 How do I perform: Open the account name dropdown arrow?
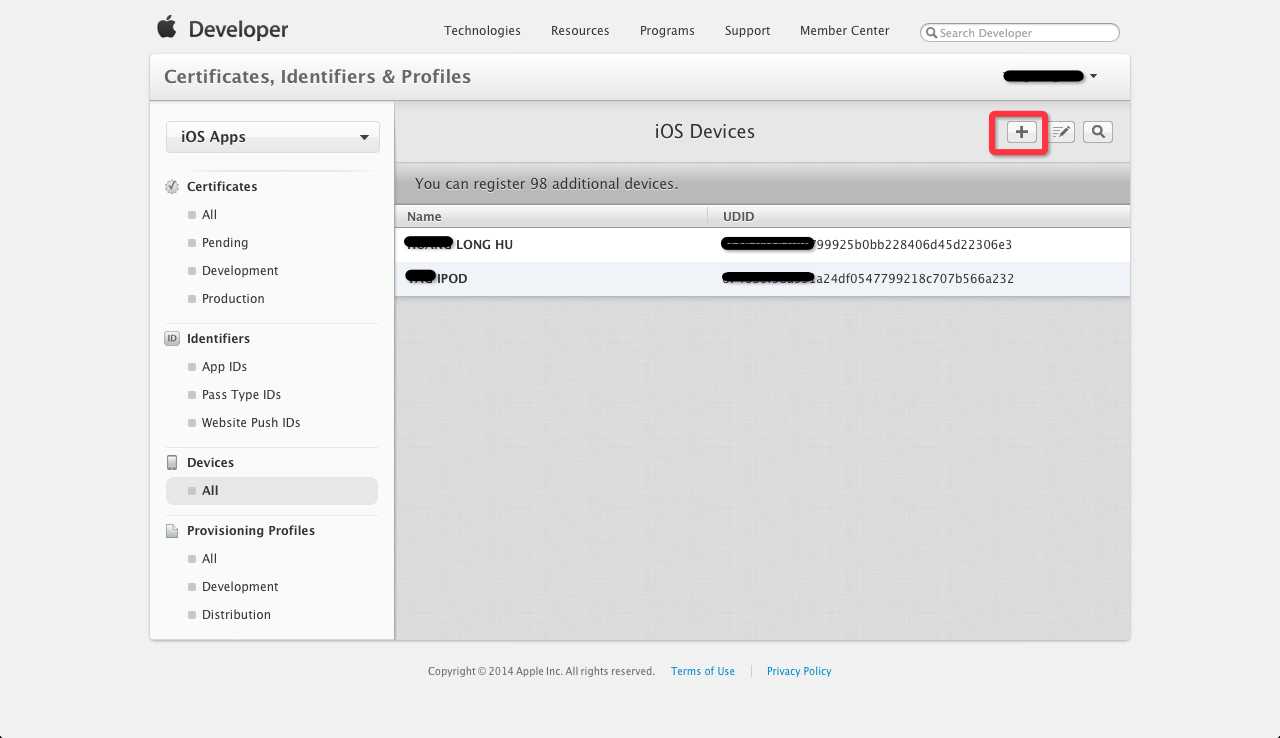(1093, 76)
